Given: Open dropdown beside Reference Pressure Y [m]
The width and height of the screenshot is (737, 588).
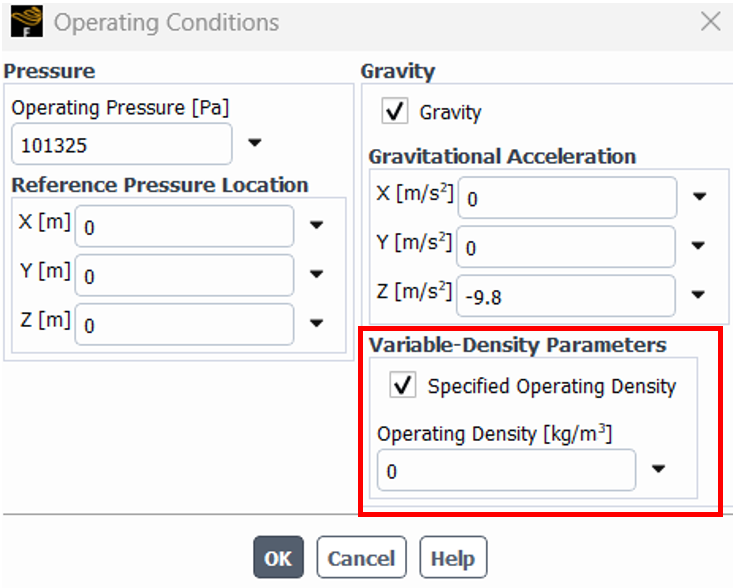Looking at the screenshot, I should (317, 274).
